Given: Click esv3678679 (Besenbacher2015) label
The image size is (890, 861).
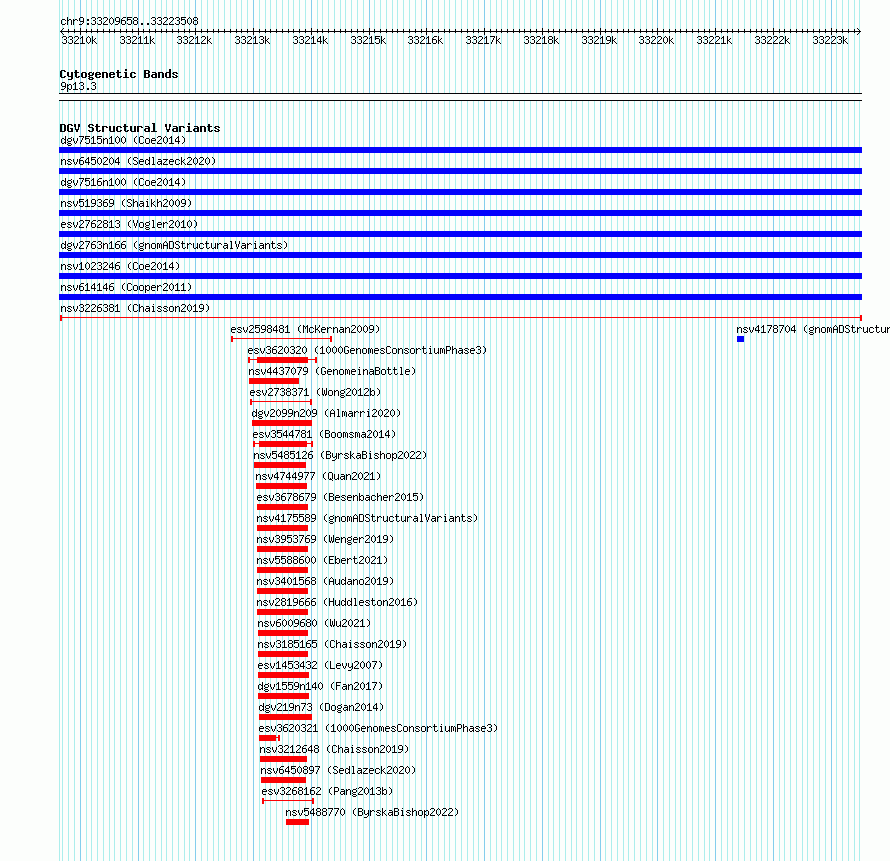Looking at the screenshot, I should coord(340,497).
